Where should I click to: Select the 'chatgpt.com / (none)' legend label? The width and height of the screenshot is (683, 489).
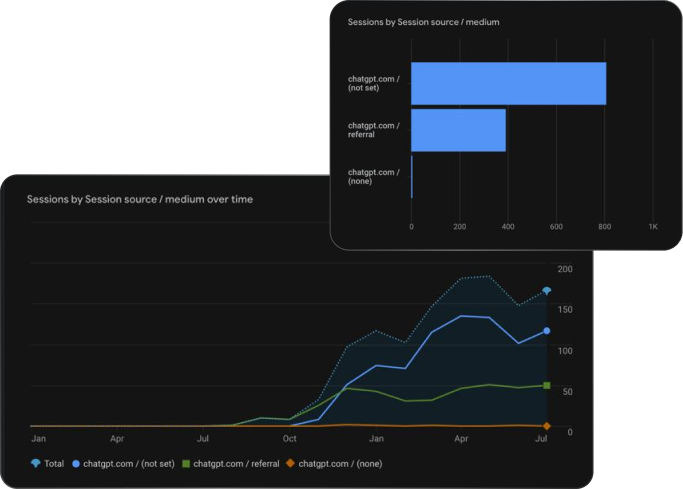pyautogui.click(x=340, y=464)
